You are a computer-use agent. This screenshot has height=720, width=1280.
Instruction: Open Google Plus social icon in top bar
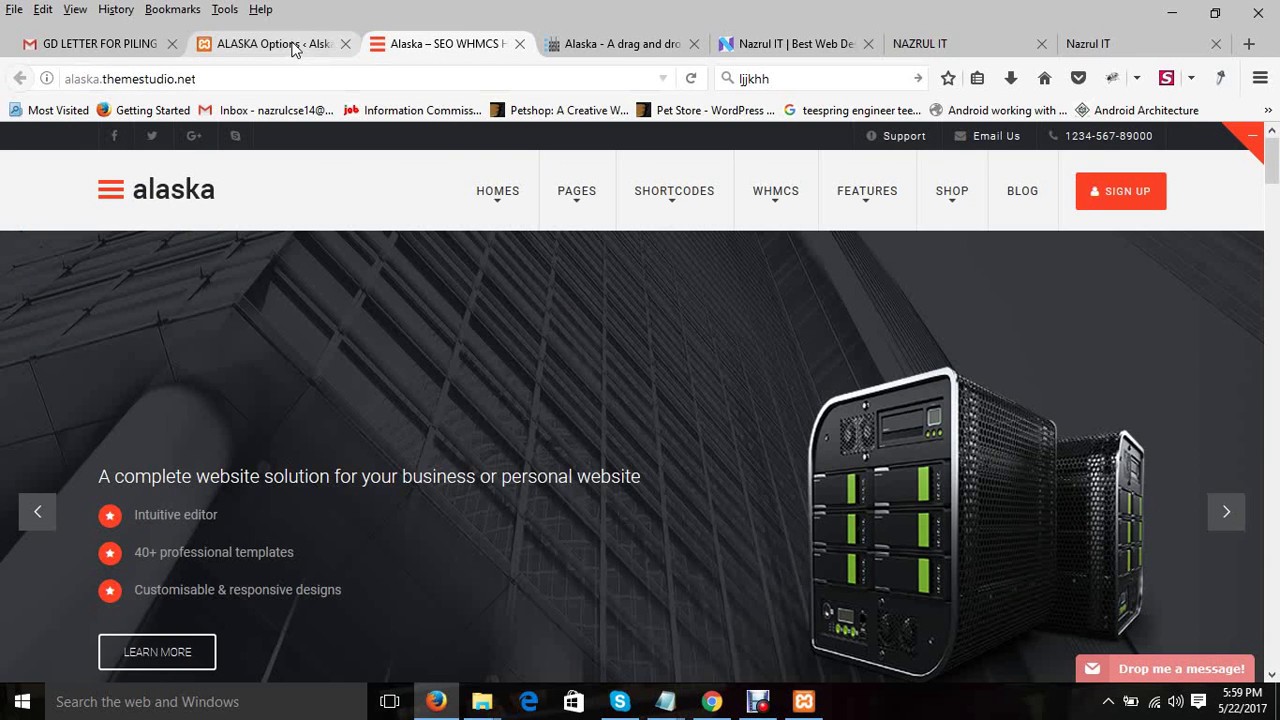click(194, 136)
